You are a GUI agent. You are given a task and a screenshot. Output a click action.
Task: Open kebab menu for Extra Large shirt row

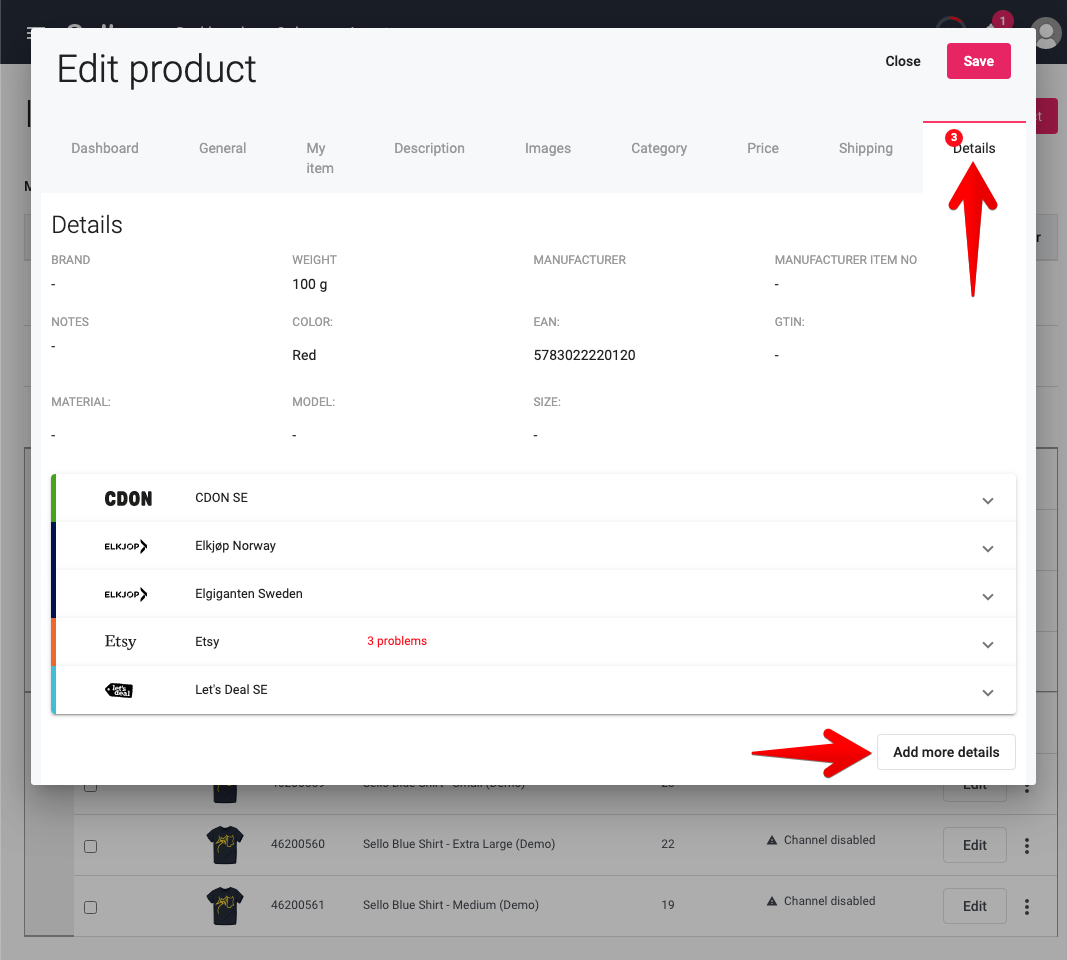[1027, 845]
